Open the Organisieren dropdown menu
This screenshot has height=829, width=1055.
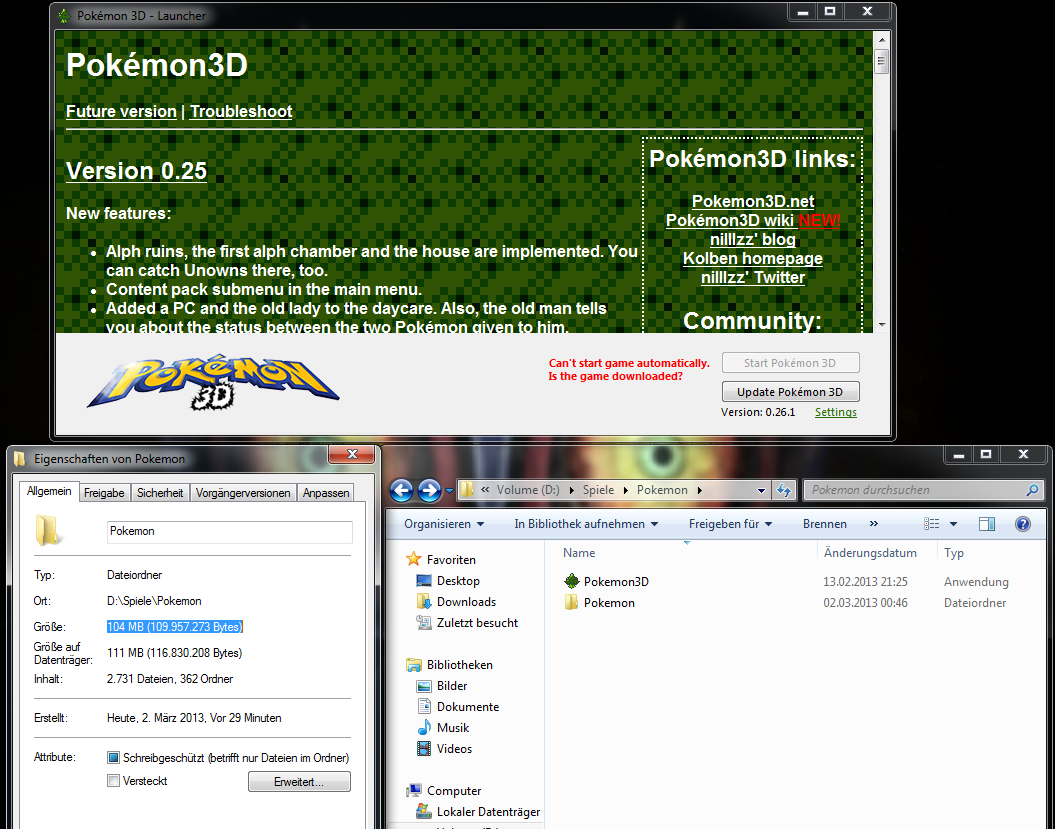tap(443, 524)
